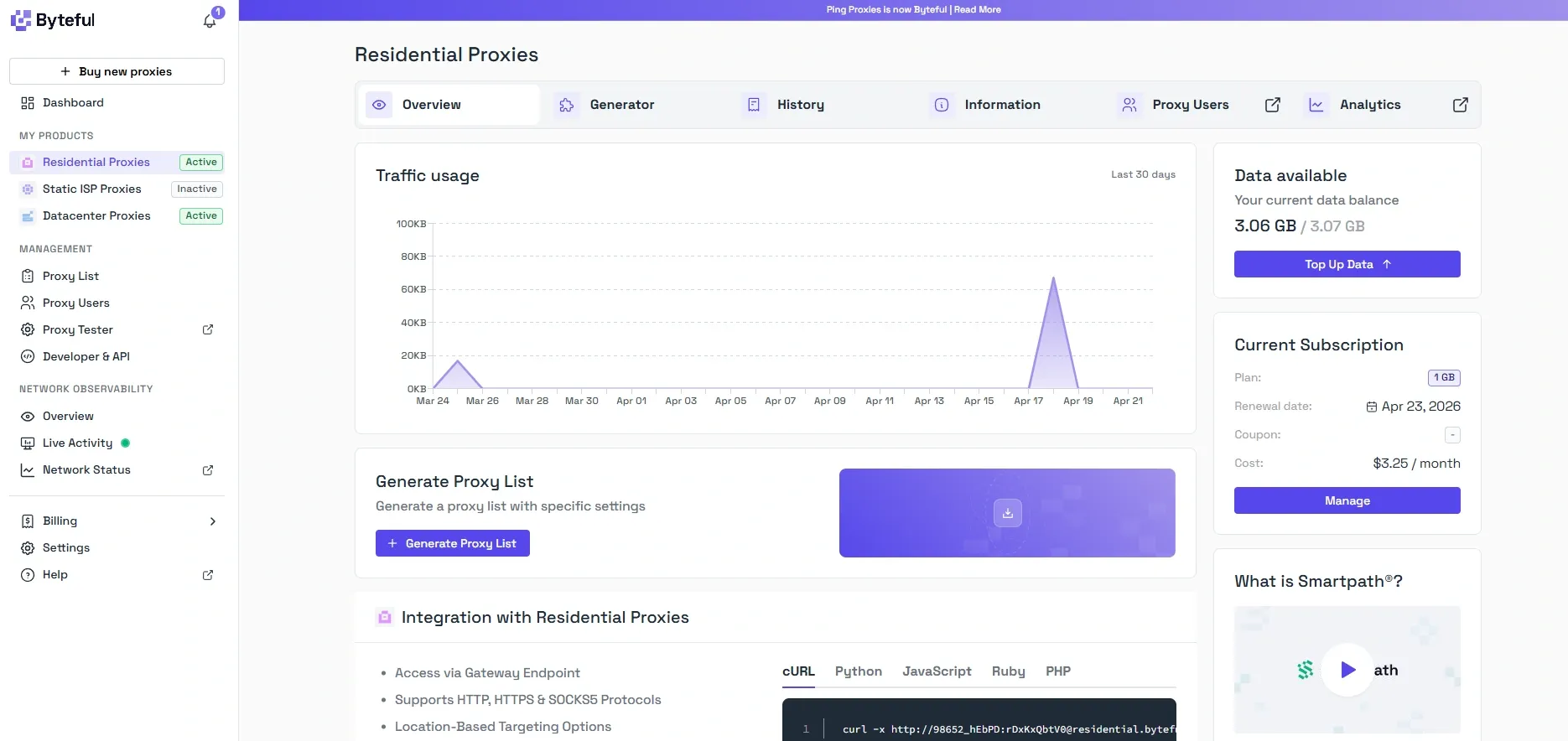Click the Integration section proxy icon

pos(385,618)
